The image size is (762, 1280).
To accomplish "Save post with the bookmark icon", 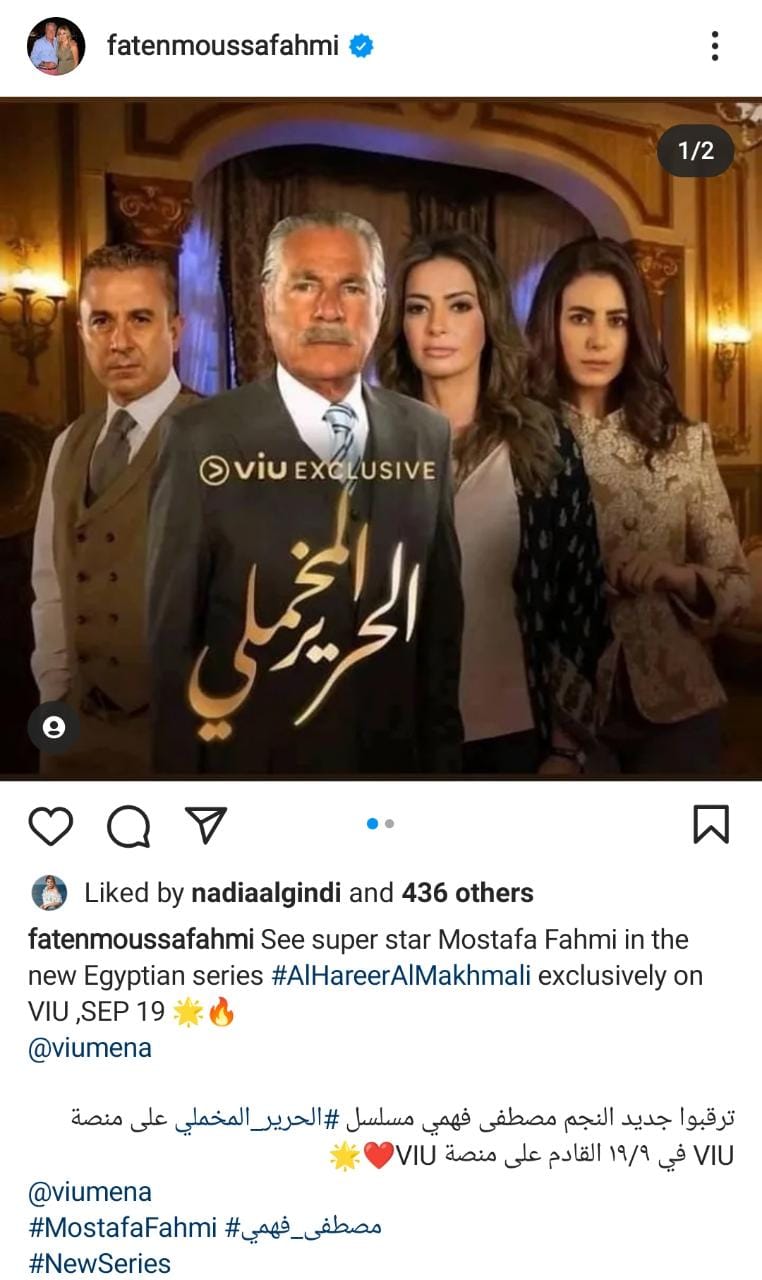I will [x=711, y=825].
